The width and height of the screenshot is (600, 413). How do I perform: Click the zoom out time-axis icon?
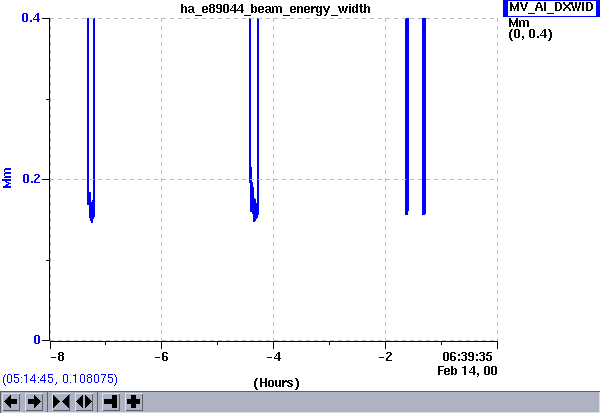tap(83, 402)
